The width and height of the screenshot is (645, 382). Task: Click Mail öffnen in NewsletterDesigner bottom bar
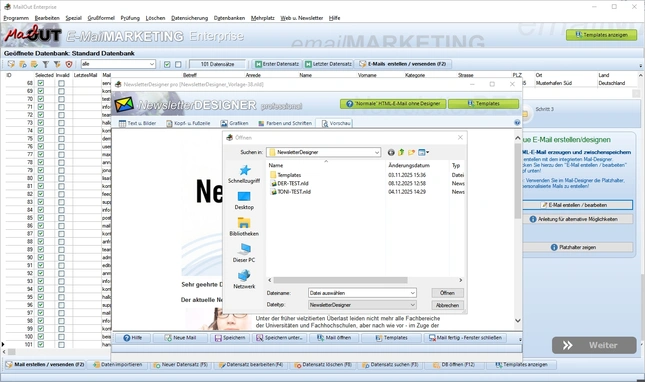coord(334,338)
